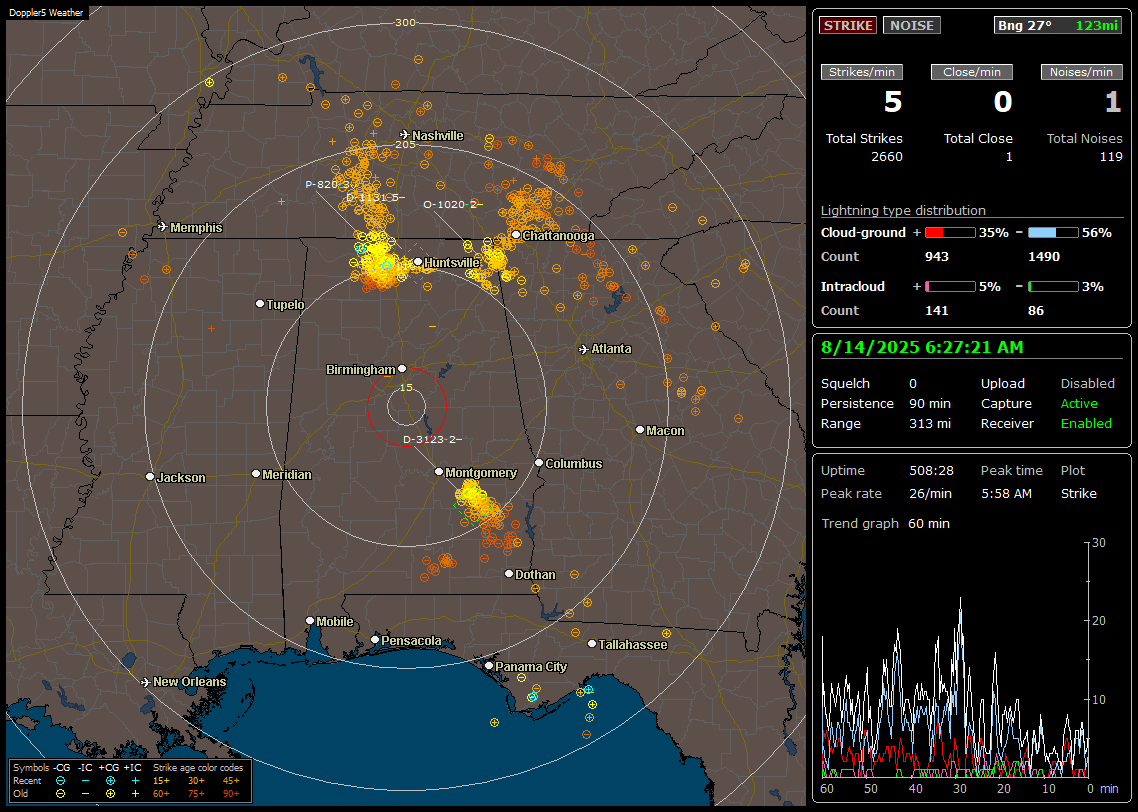Select the Tallahassee city marker
The width and height of the screenshot is (1138, 812).
592,644
